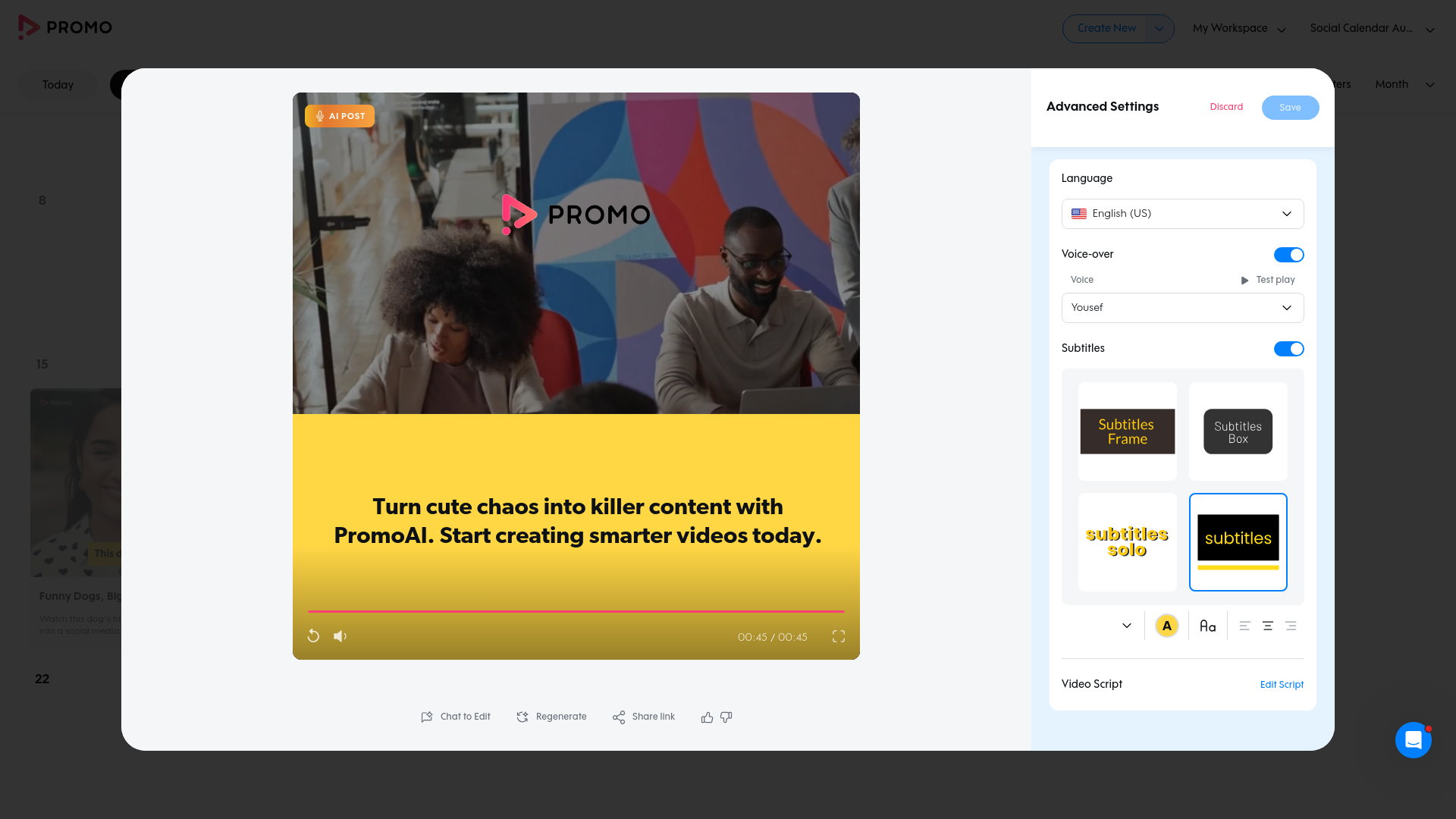This screenshot has height=819, width=1456.
Task: Enter fullscreen video mode
Action: (839, 636)
